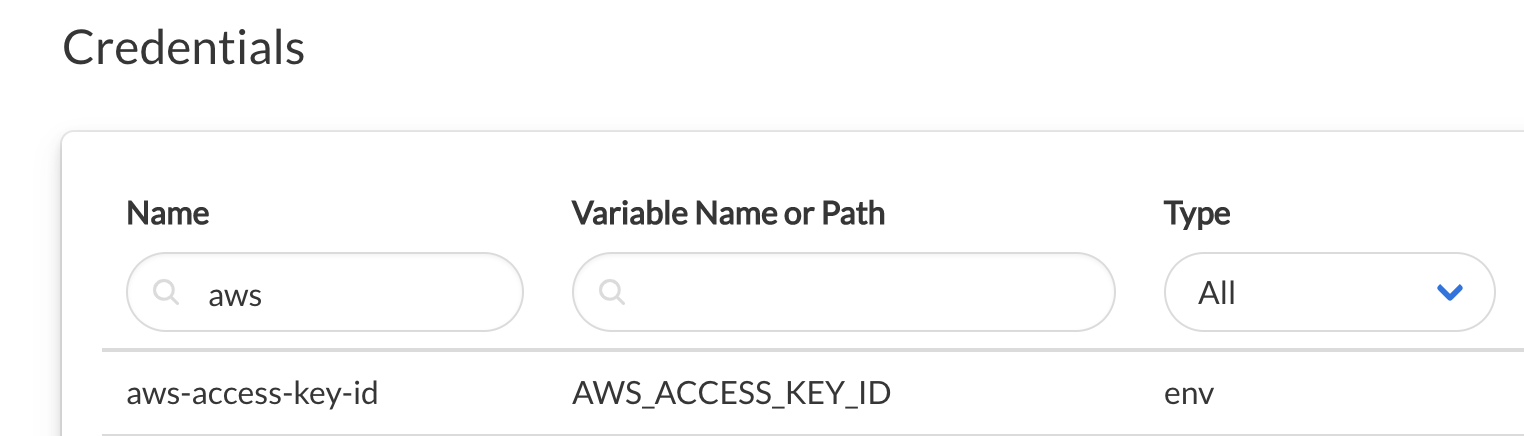Click empty area right of aws in Name filter
Screen dimensions: 1524x436
400,292
